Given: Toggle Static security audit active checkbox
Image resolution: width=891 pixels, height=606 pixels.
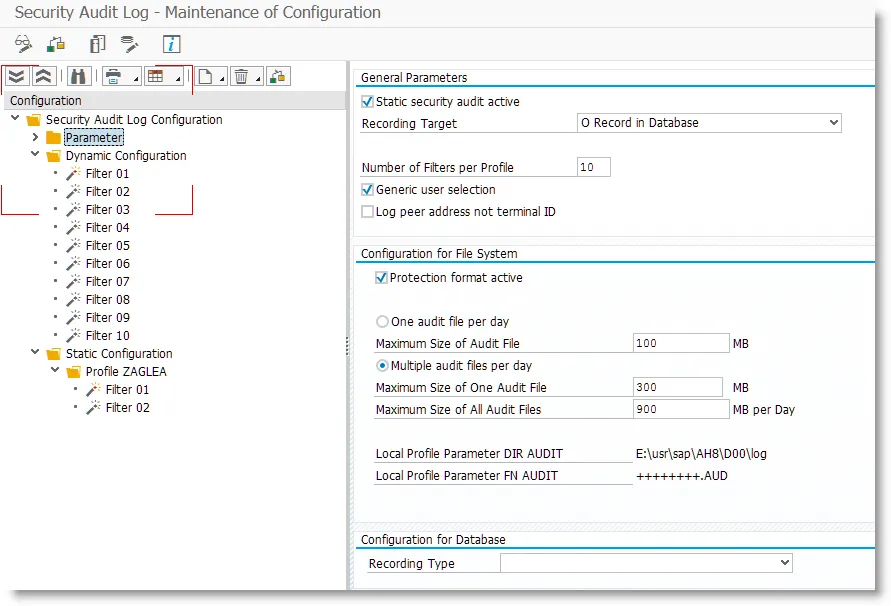Looking at the screenshot, I should (368, 102).
